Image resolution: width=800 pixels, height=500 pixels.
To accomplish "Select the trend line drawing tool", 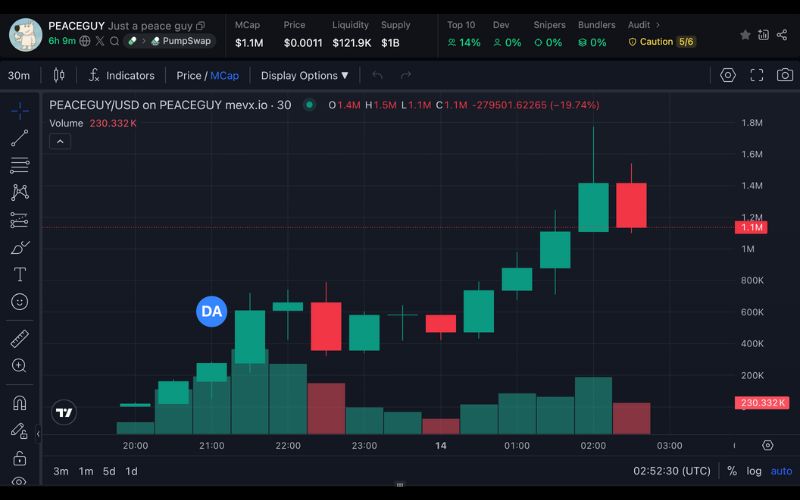I will point(20,138).
